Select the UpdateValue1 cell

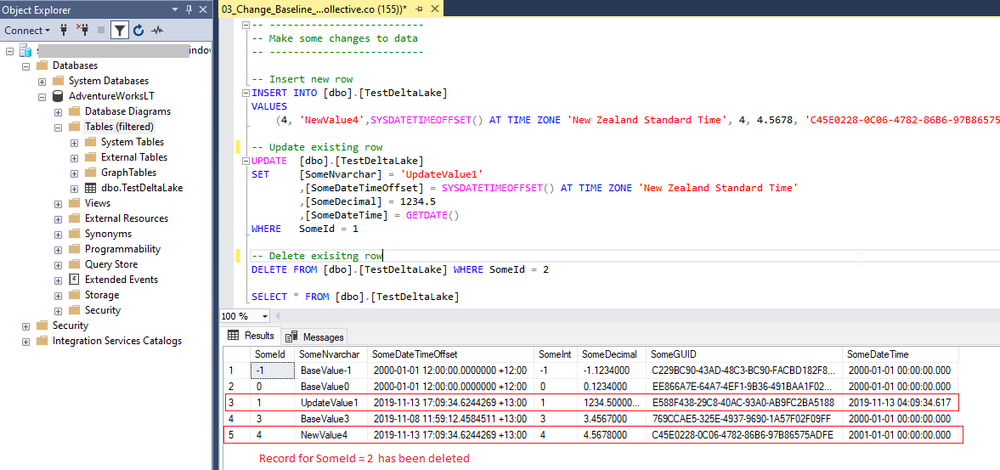pyautogui.click(x=330, y=403)
